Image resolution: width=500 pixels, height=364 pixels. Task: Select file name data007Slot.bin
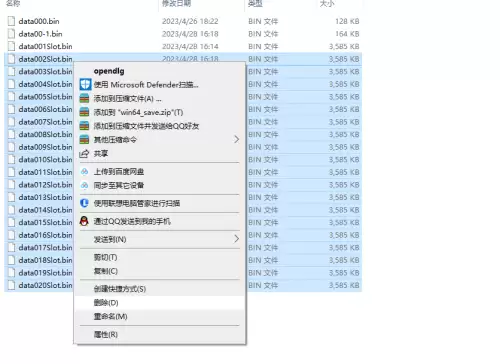(x=45, y=122)
